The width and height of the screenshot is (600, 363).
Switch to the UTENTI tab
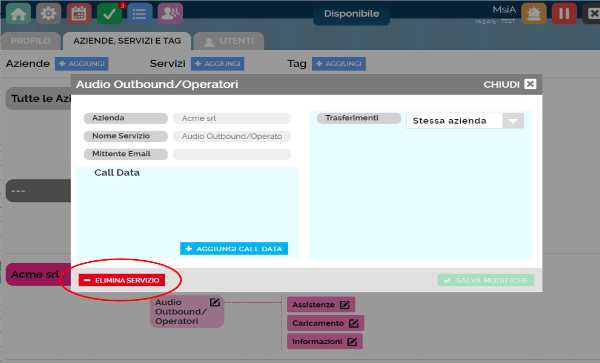(x=229, y=41)
